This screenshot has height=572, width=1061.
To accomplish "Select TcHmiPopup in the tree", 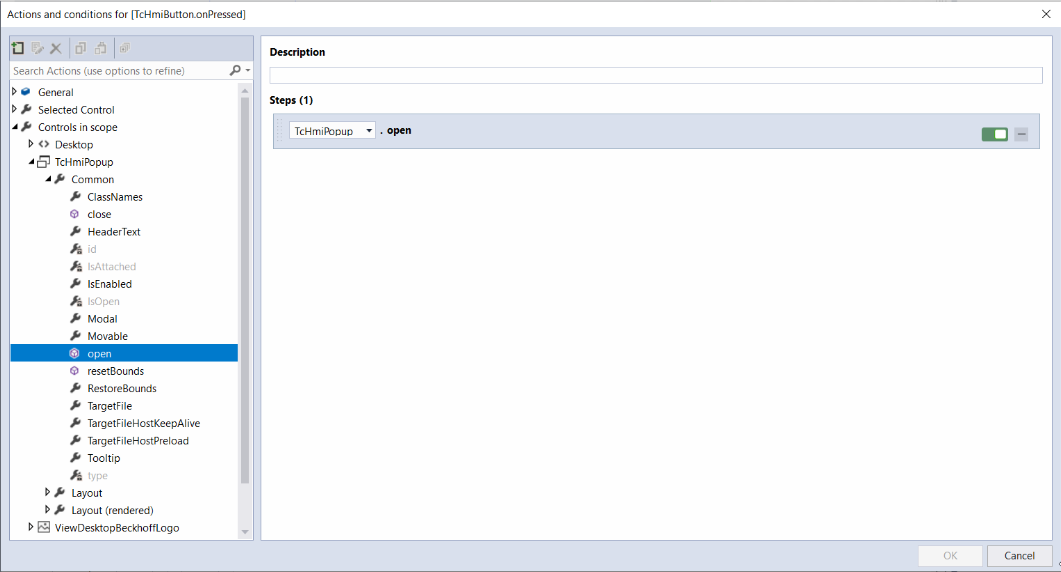I will click(84, 162).
